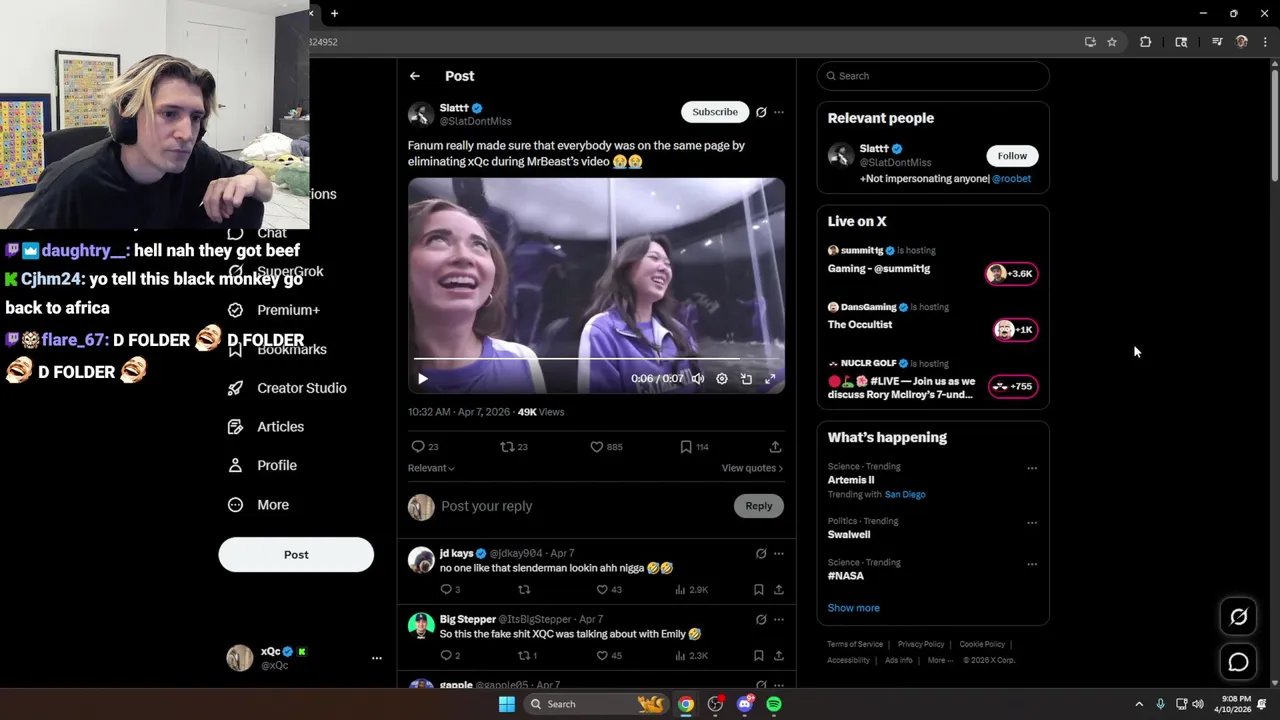Open the @roobet mention link
Image resolution: width=1280 pixels, height=720 pixels.
1011,179
